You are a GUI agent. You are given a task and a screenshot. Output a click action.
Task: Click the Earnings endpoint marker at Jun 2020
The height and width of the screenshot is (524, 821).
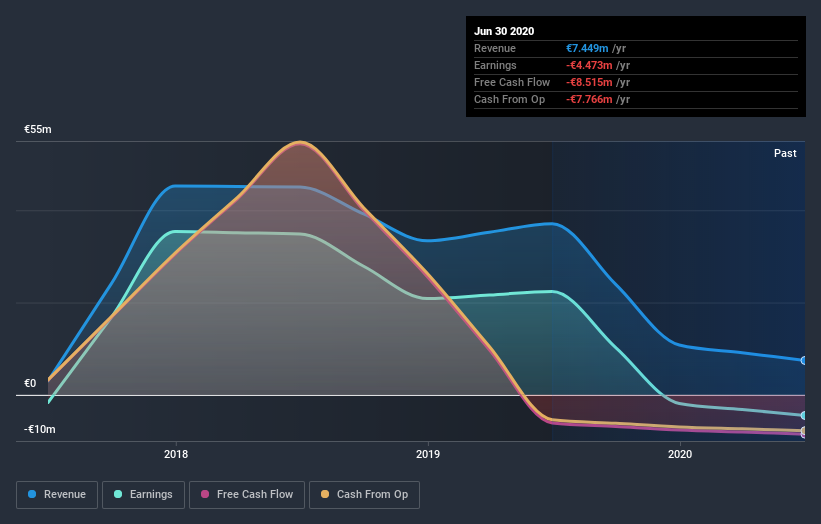pyautogui.click(x=804, y=415)
